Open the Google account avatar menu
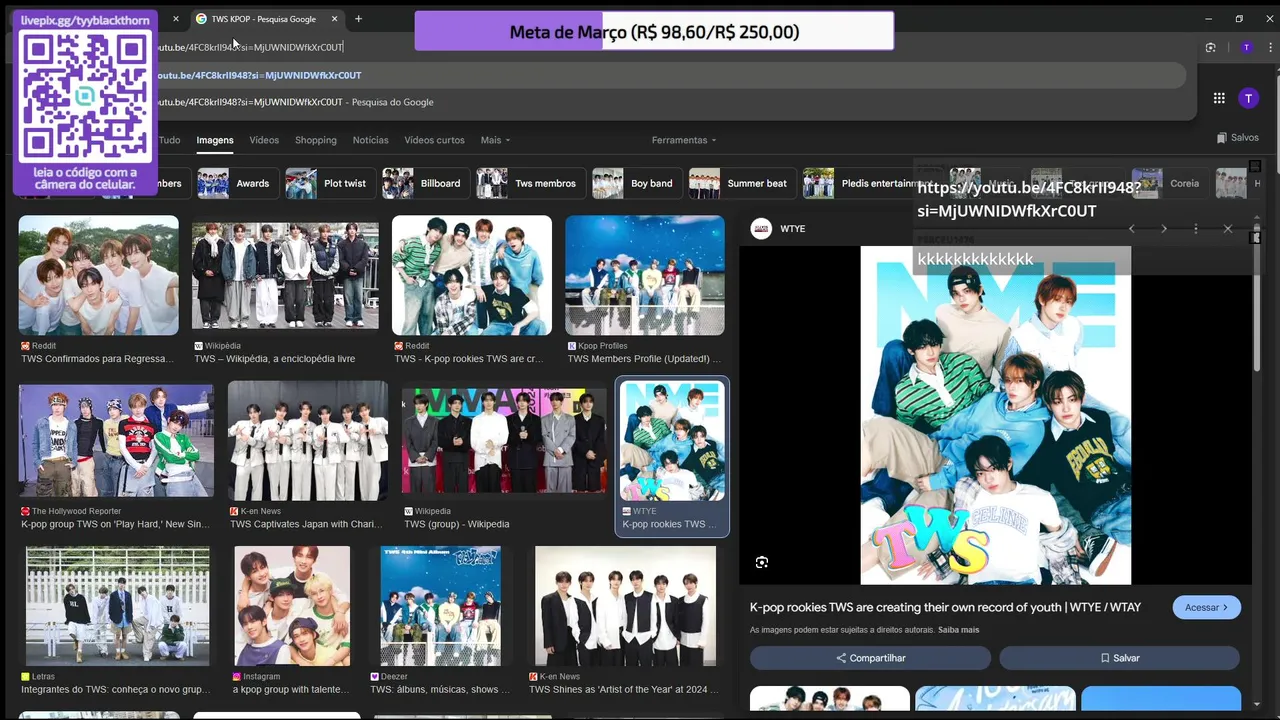Screen dimensions: 1280x720 click(x=1248, y=98)
